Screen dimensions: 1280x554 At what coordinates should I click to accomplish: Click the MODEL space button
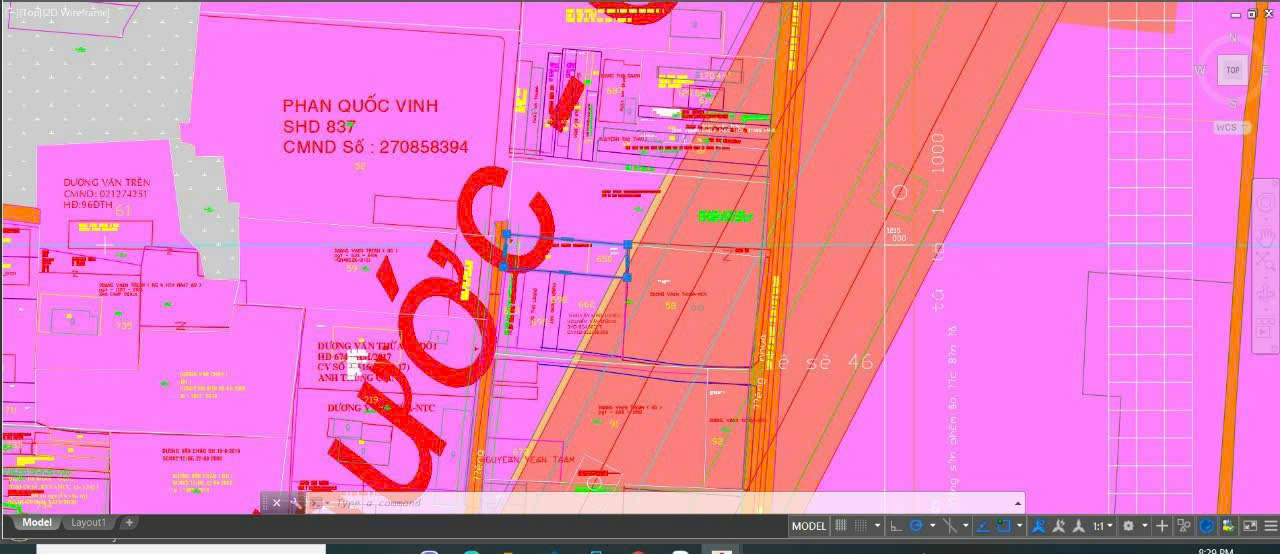pyautogui.click(x=809, y=526)
